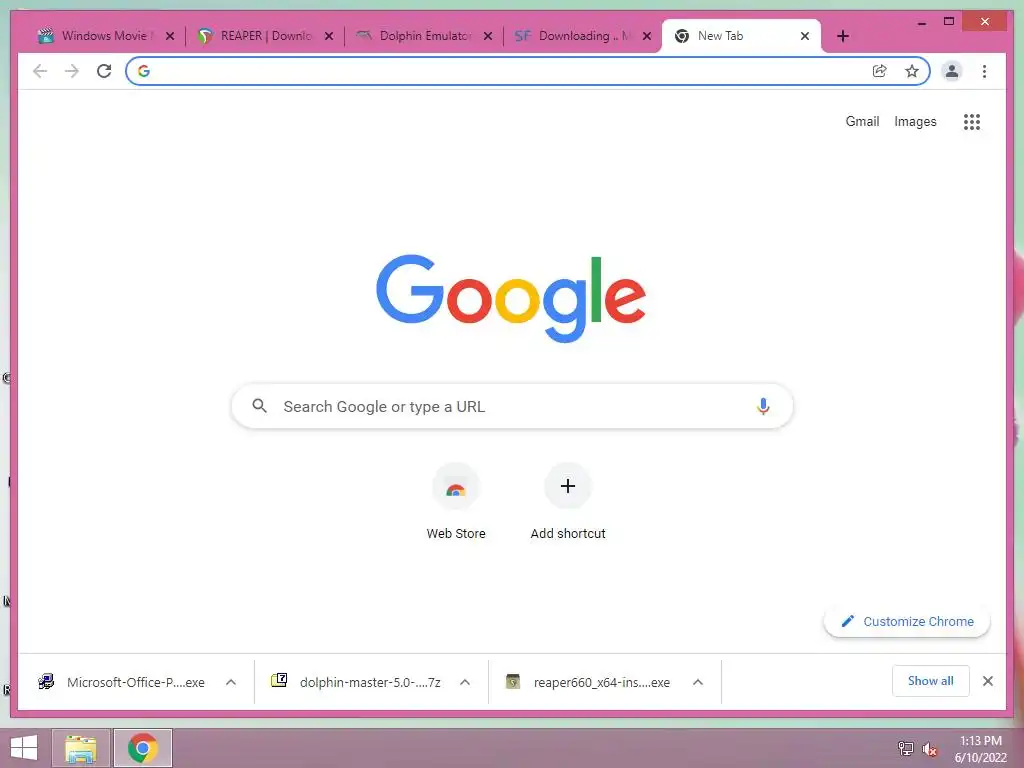1024x768 pixels.
Task: Close the New Tab tab
Action: point(805,36)
